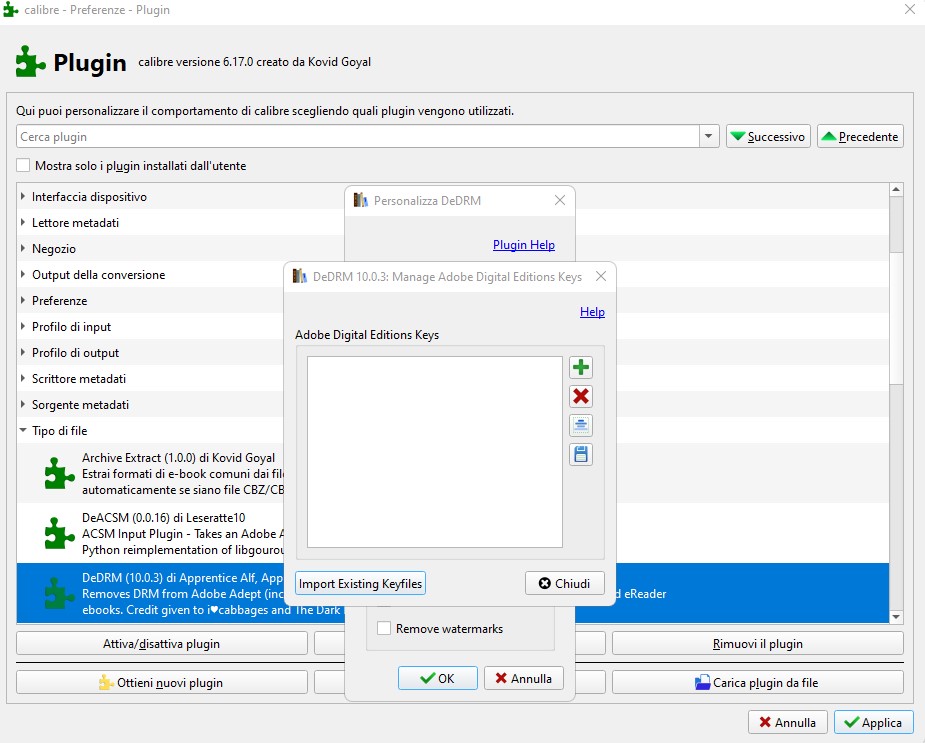Delete the selected Adobe key with red X
Image resolution: width=925 pixels, height=743 pixels.
(581, 396)
